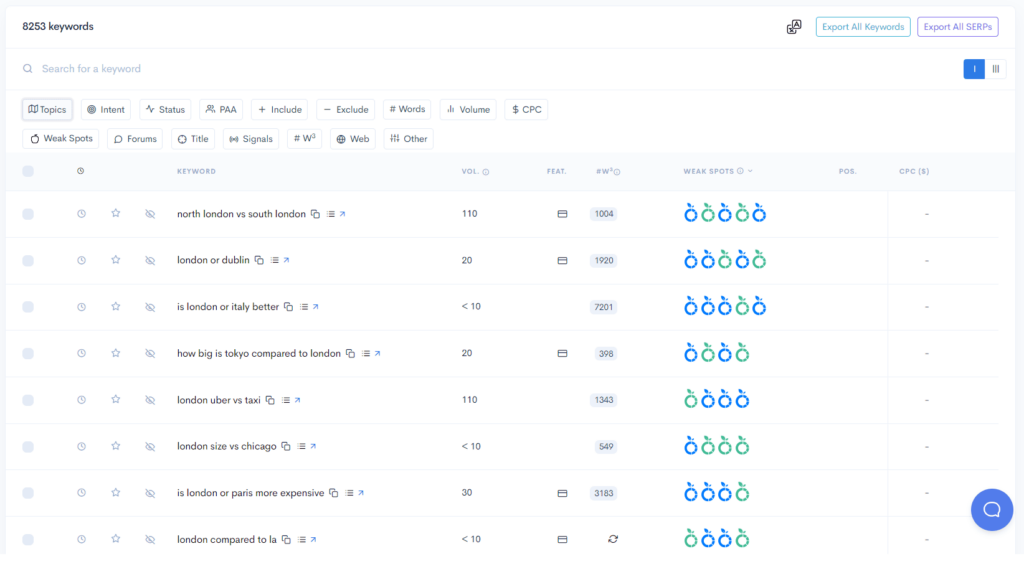
Task: Open the PAA filter dropdown
Action: tap(221, 110)
